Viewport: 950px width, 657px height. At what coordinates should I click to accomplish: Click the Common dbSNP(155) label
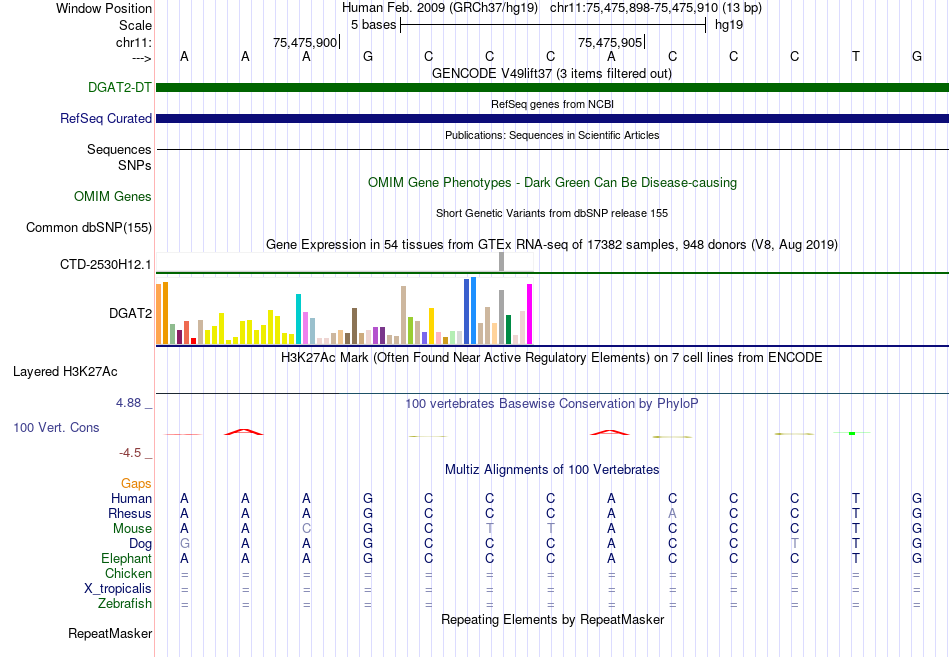[x=88, y=227]
